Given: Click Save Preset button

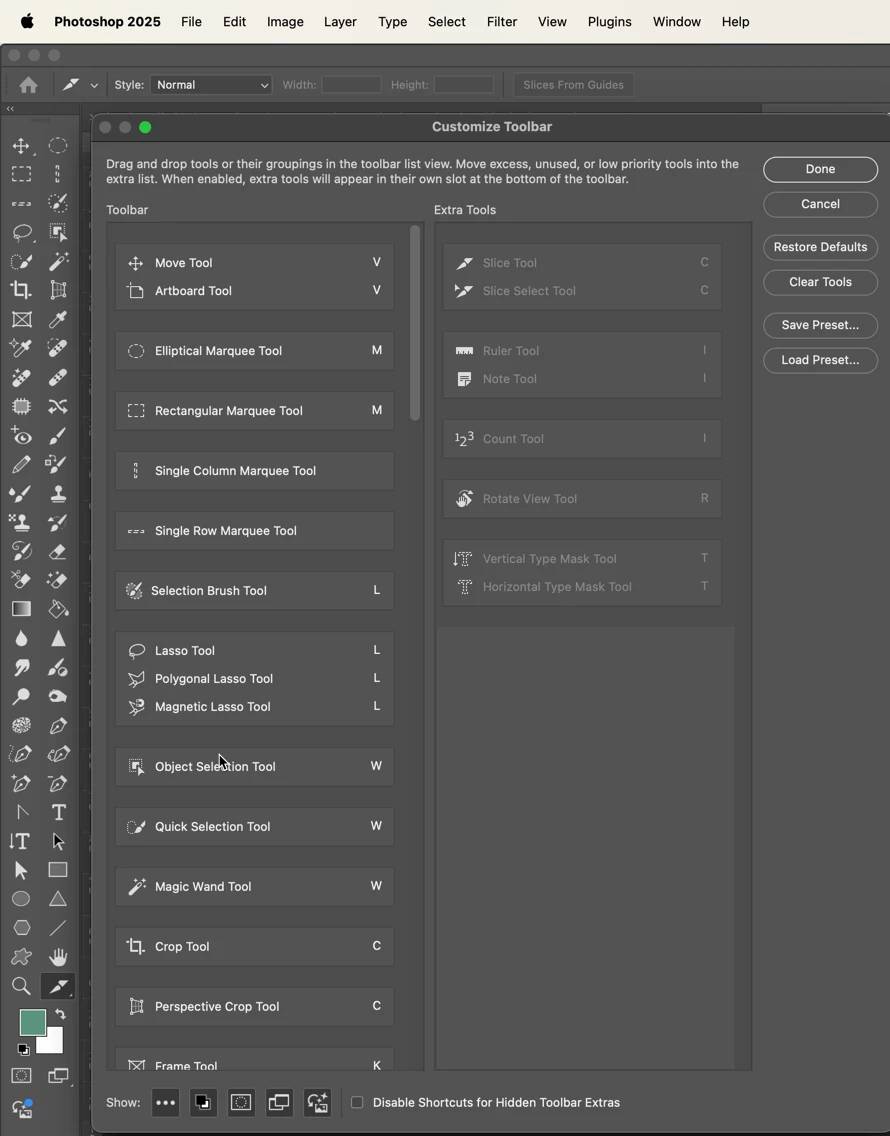Looking at the screenshot, I should 820,325.
